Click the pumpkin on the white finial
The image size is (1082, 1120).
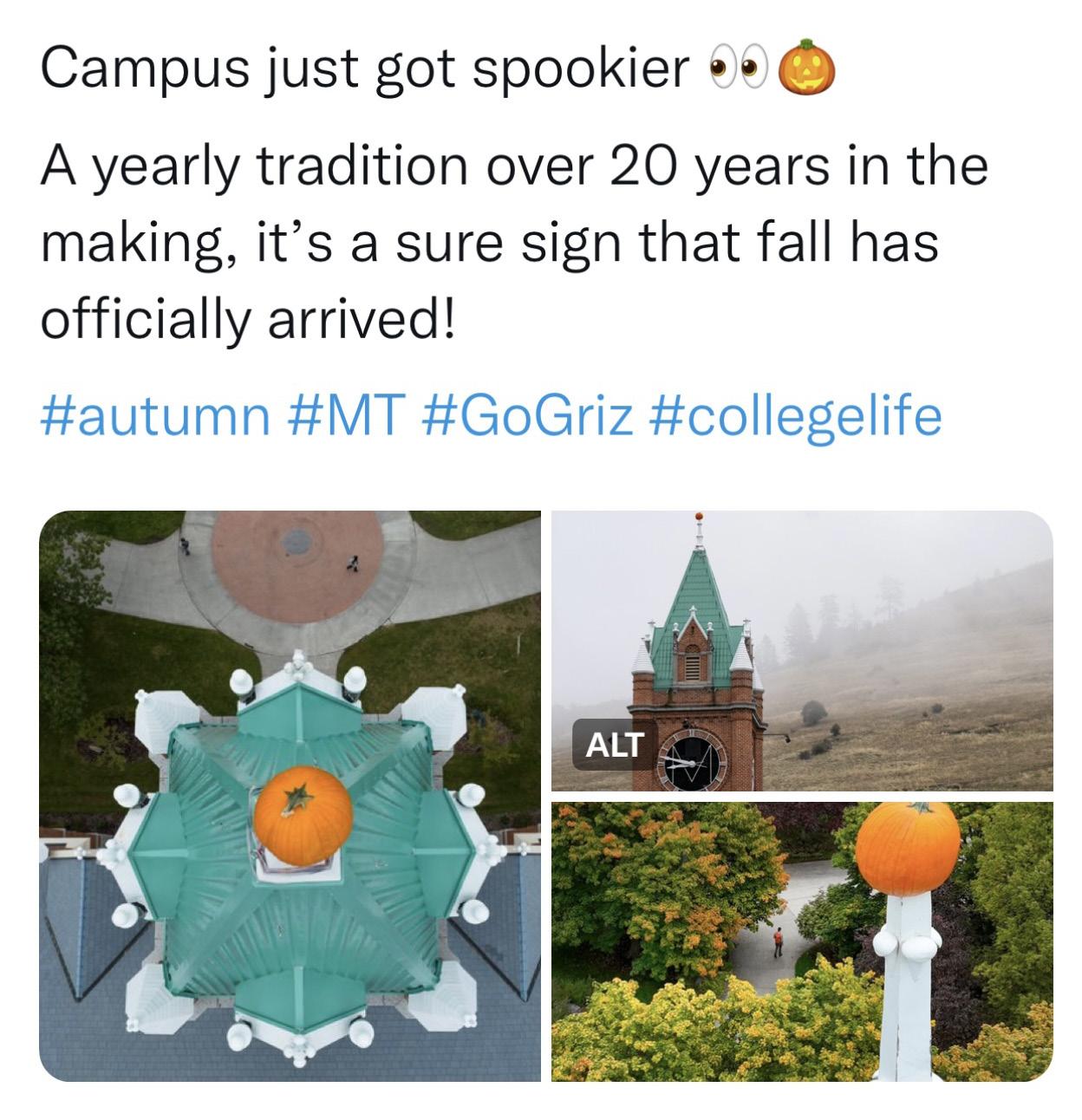point(907,848)
